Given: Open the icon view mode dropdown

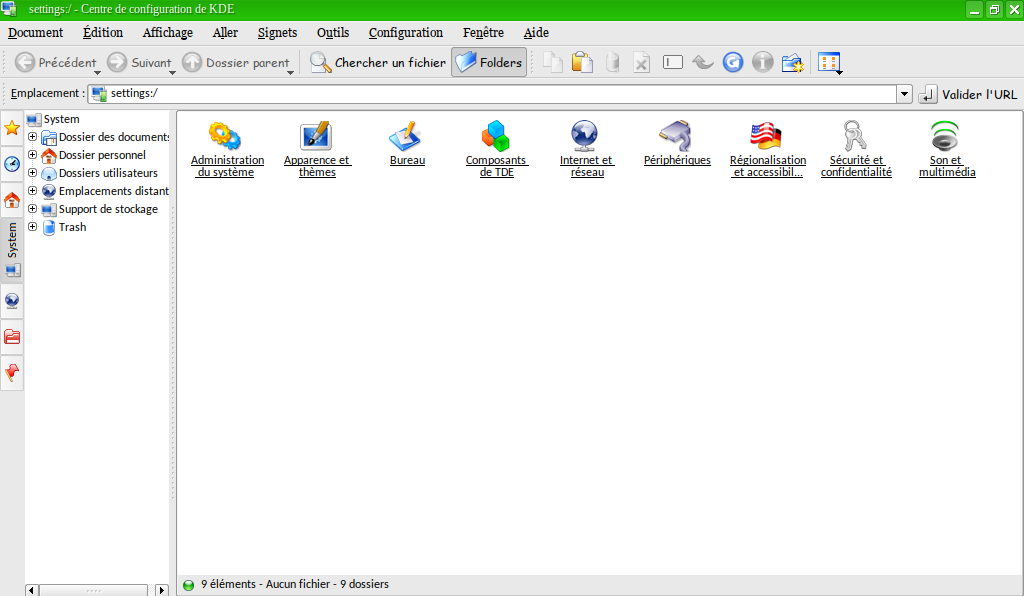Looking at the screenshot, I should pyautogui.click(x=830, y=63).
